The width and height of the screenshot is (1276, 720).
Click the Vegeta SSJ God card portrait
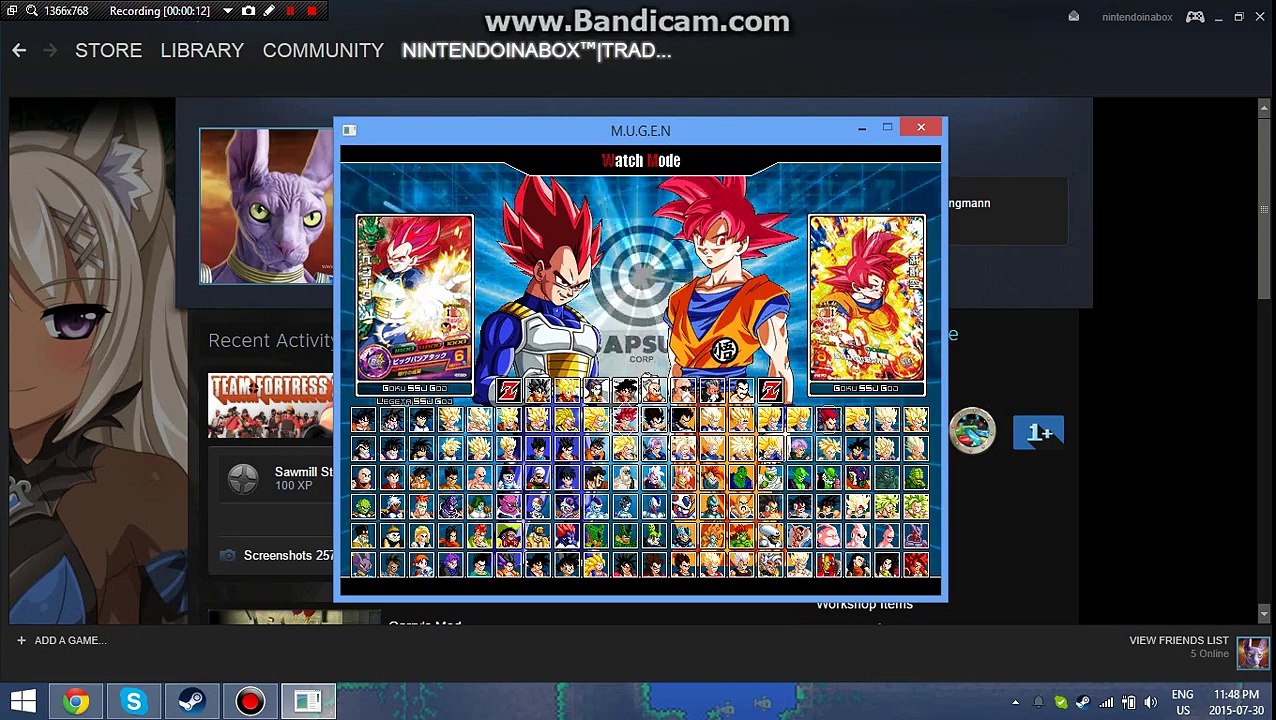(414, 298)
